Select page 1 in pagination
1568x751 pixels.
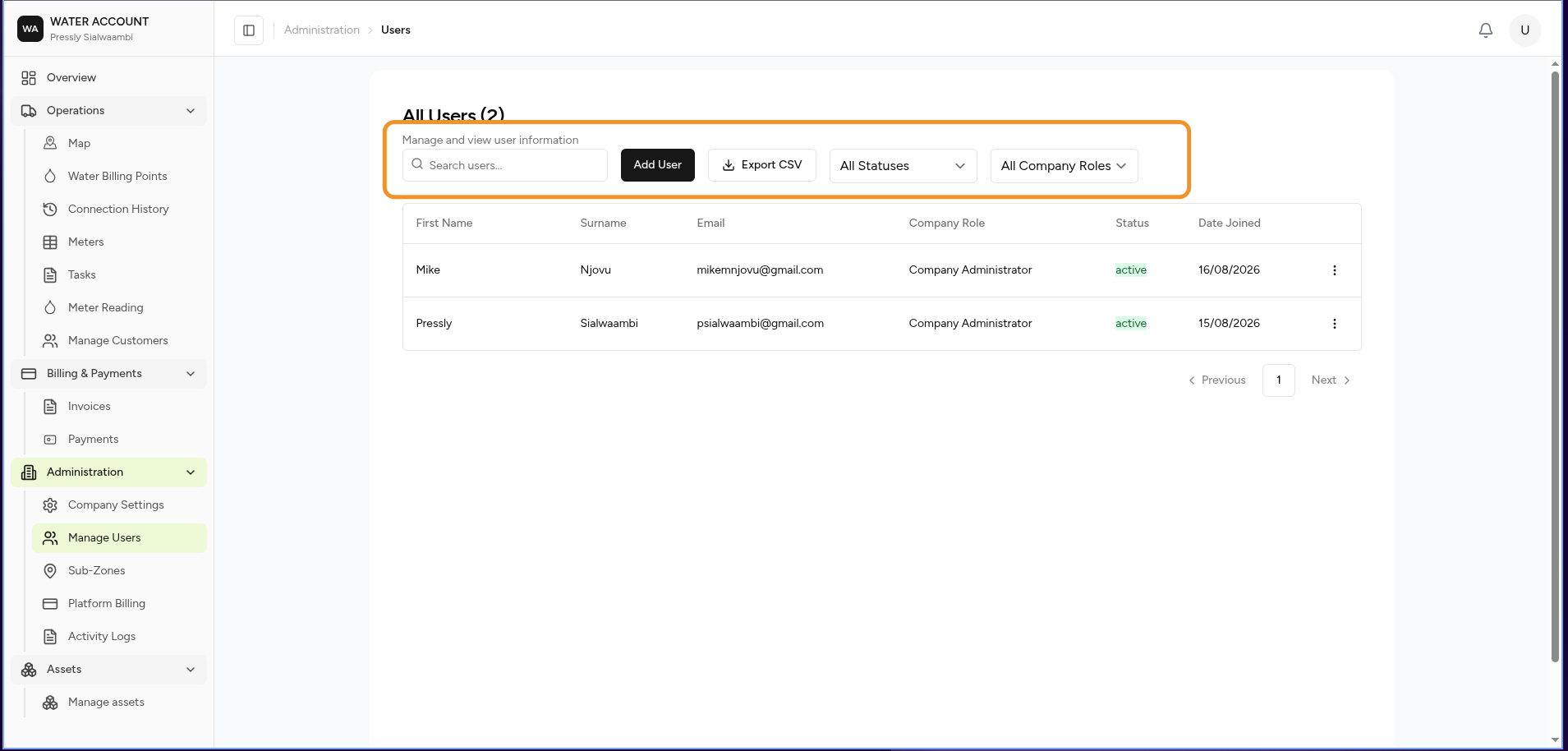[x=1278, y=380]
